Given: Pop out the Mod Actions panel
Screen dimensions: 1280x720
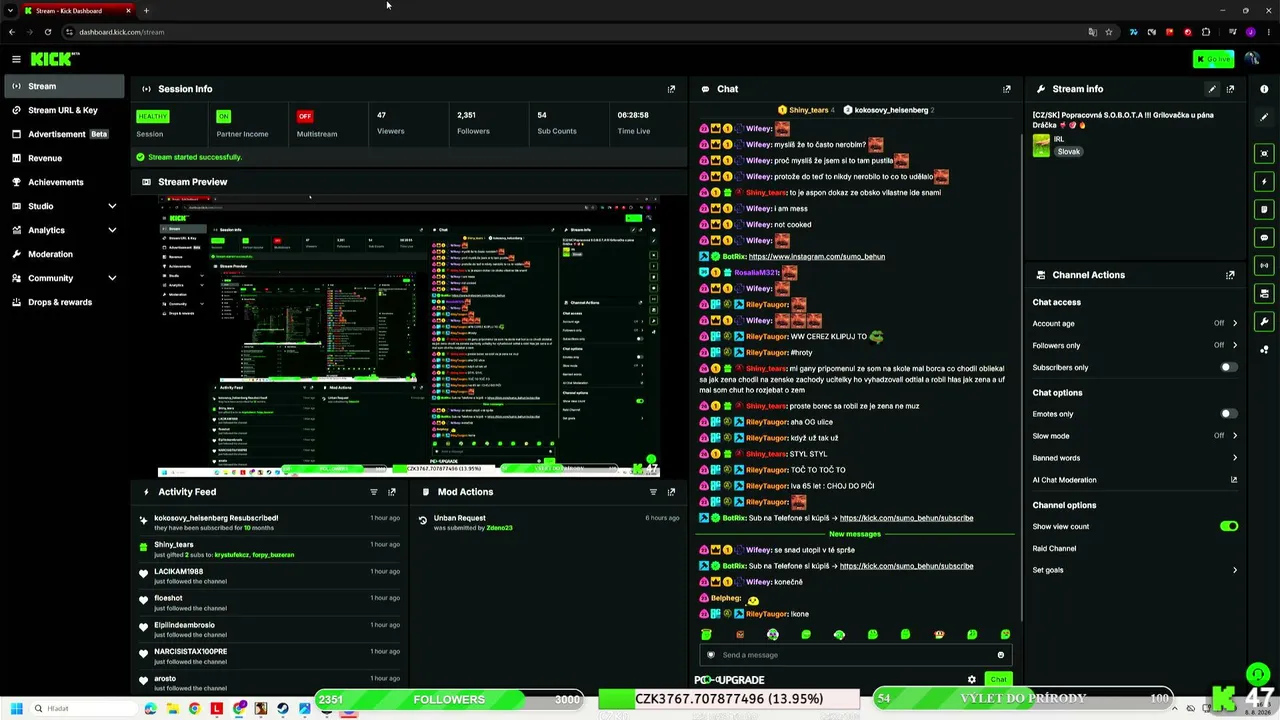Looking at the screenshot, I should (x=671, y=492).
